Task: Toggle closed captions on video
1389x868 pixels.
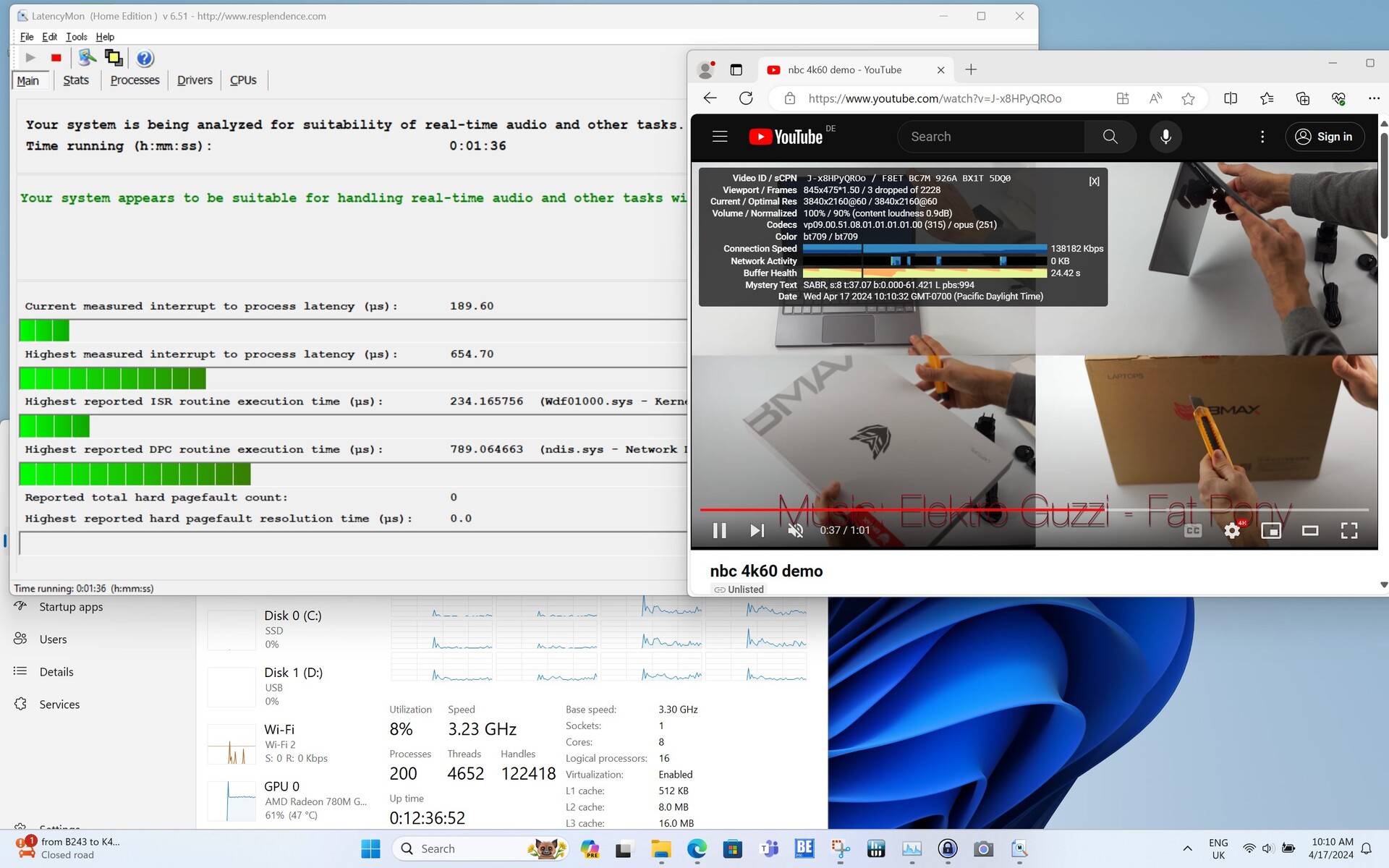Action: [1193, 531]
